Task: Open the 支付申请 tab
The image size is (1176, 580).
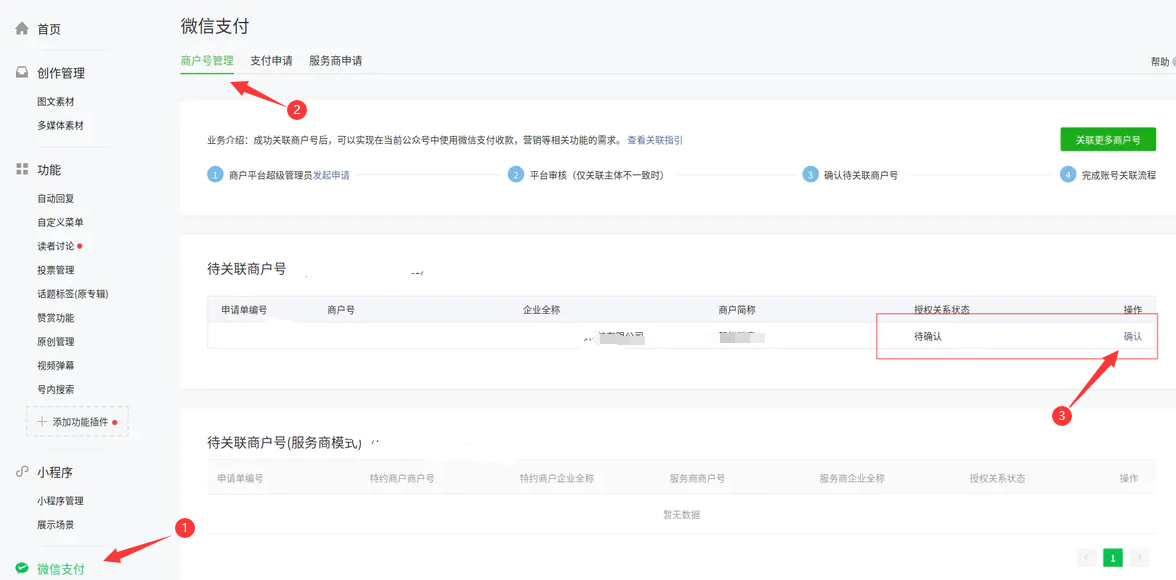Action: point(271,61)
